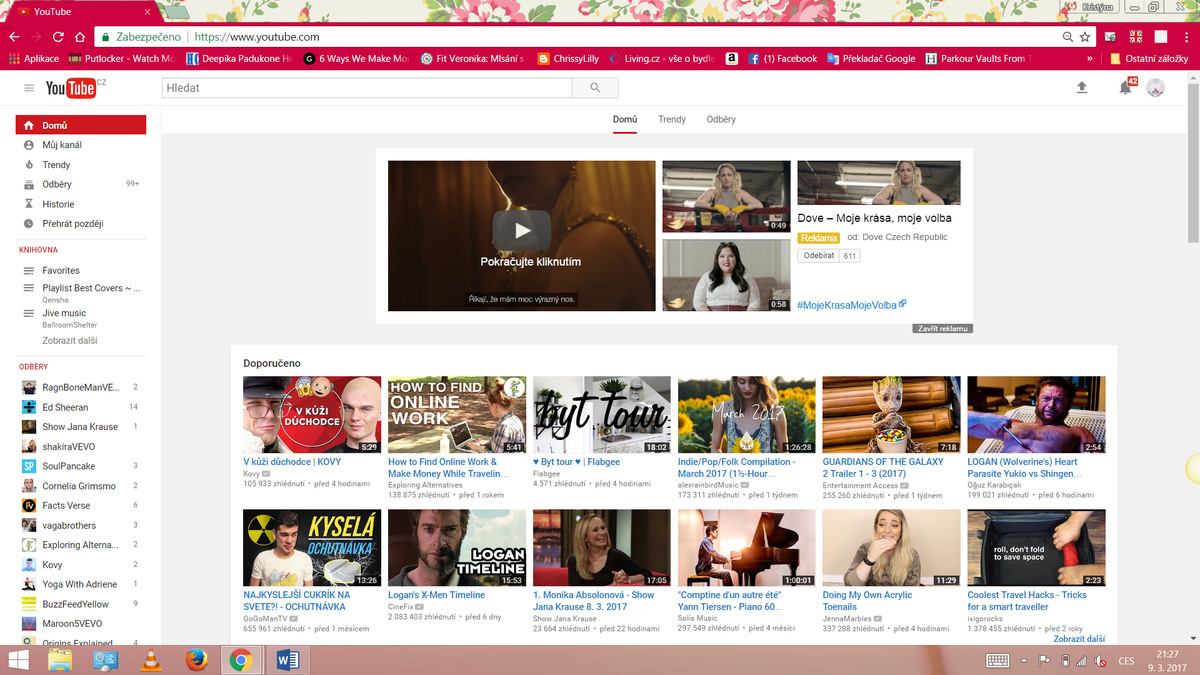The image size is (1200, 675).
Task: Open Historie in the left sidebar
Action: click(x=58, y=204)
